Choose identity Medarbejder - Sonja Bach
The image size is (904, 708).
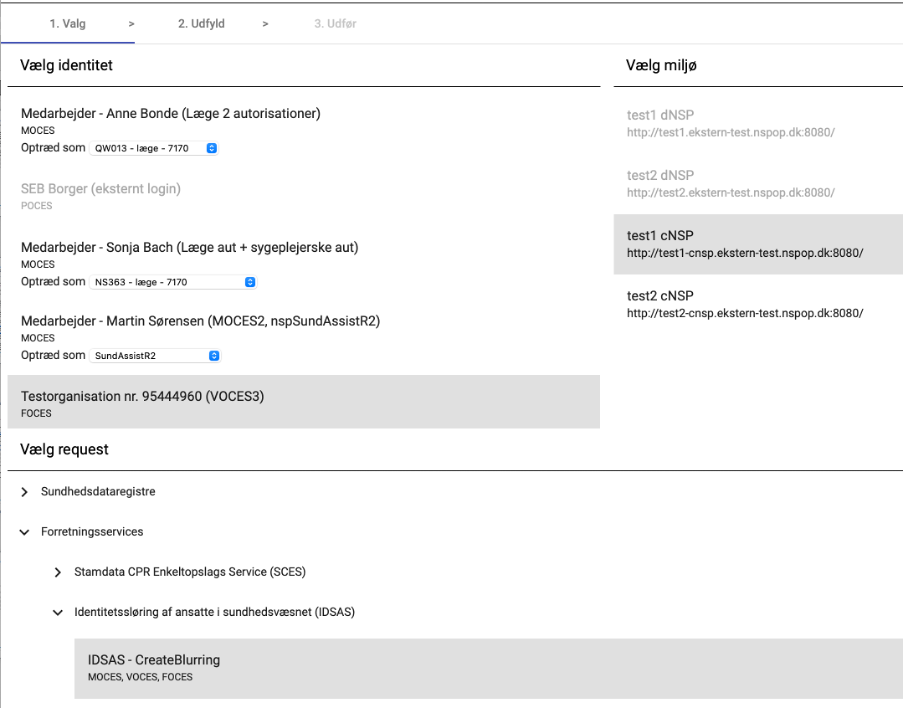click(x=189, y=247)
